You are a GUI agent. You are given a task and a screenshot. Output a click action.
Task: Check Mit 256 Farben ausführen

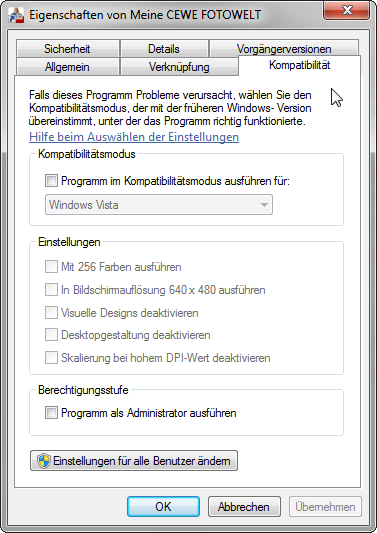(x=51, y=266)
